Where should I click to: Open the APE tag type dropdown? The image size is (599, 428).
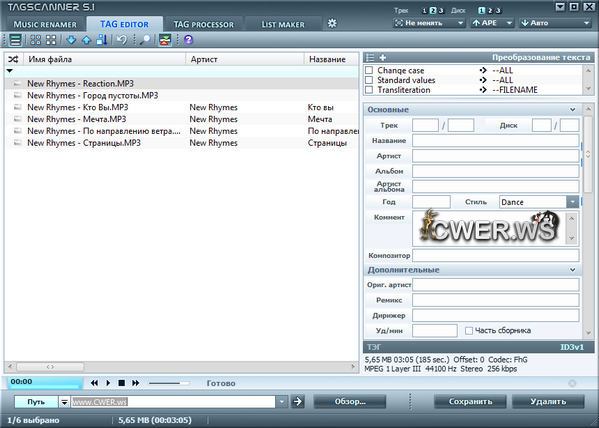[492, 23]
